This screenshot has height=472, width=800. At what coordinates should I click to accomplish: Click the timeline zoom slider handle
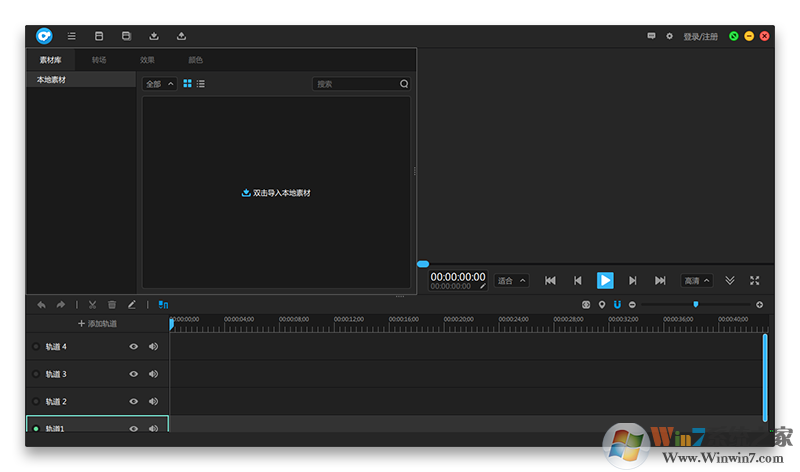(696, 304)
